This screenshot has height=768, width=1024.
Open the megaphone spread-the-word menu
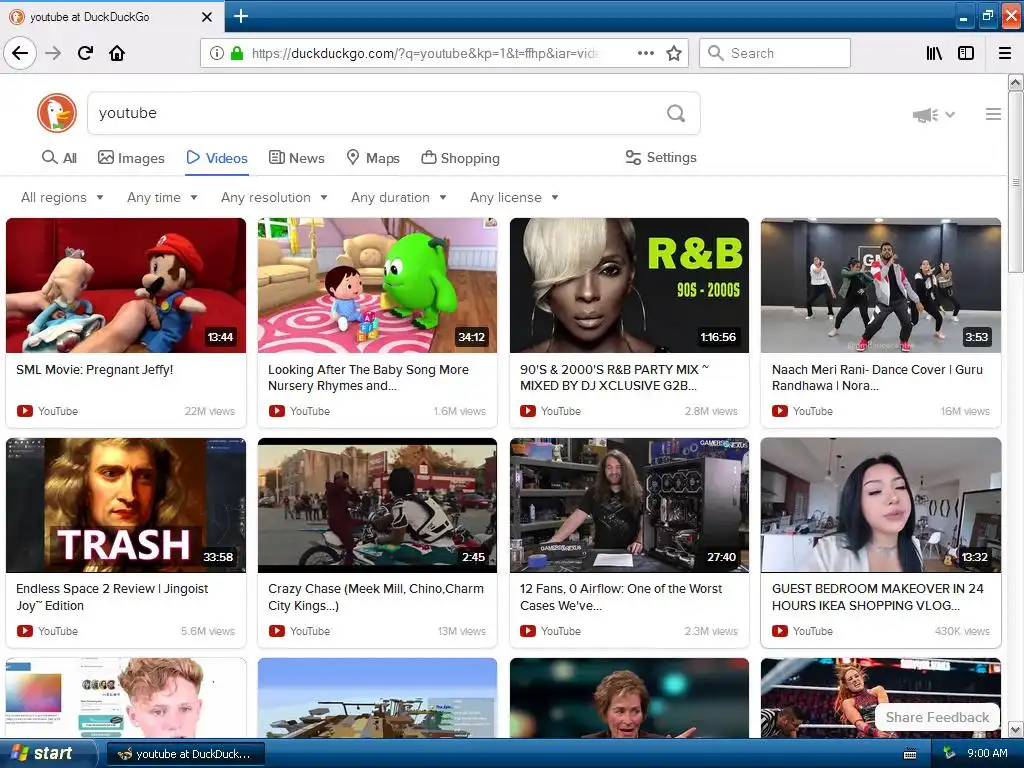[934, 115]
